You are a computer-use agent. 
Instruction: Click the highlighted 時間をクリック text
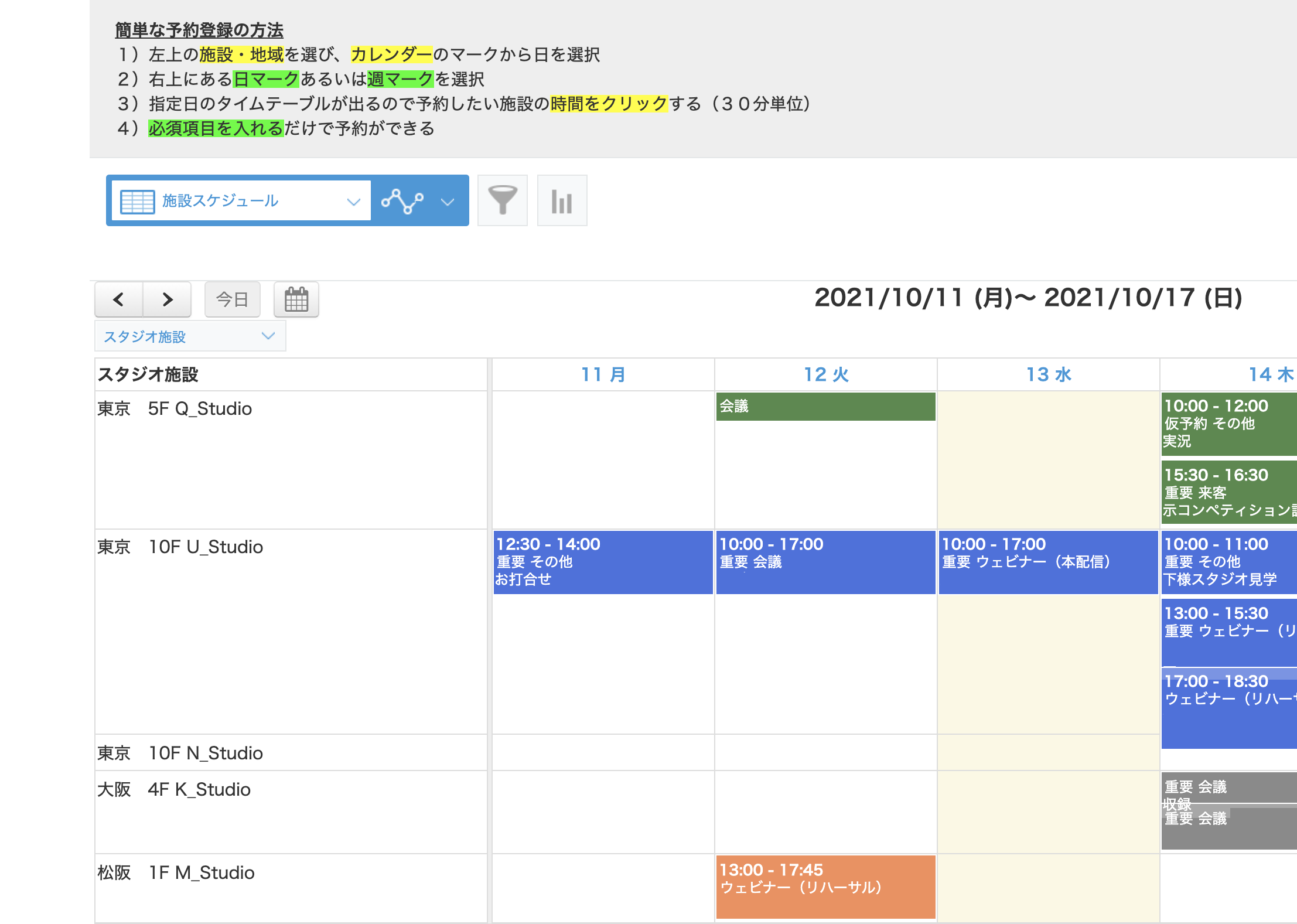point(609,104)
